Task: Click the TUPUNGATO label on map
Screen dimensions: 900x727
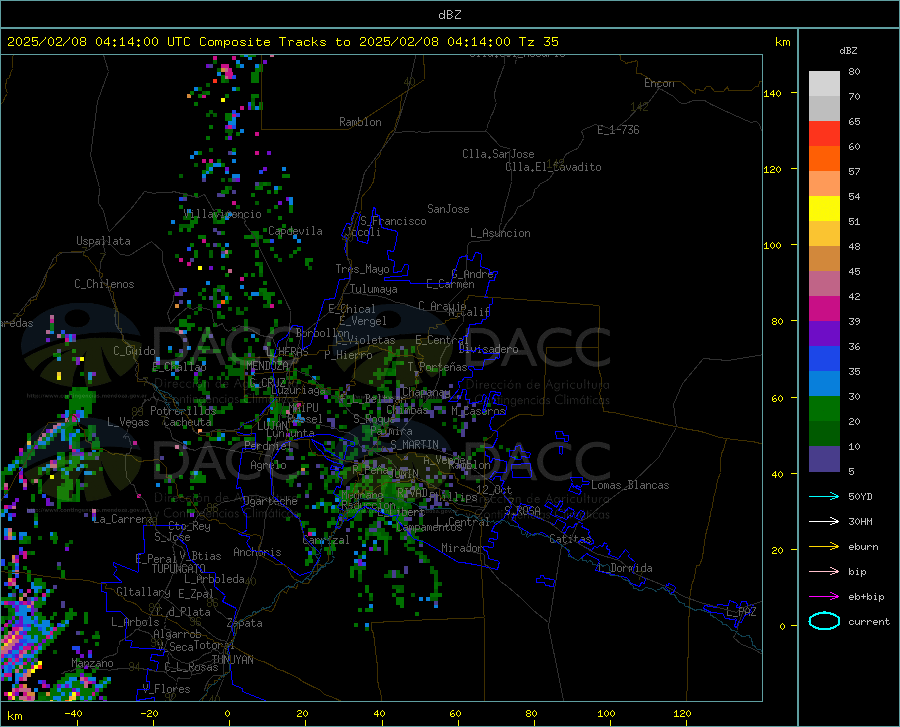Action: coord(179,569)
